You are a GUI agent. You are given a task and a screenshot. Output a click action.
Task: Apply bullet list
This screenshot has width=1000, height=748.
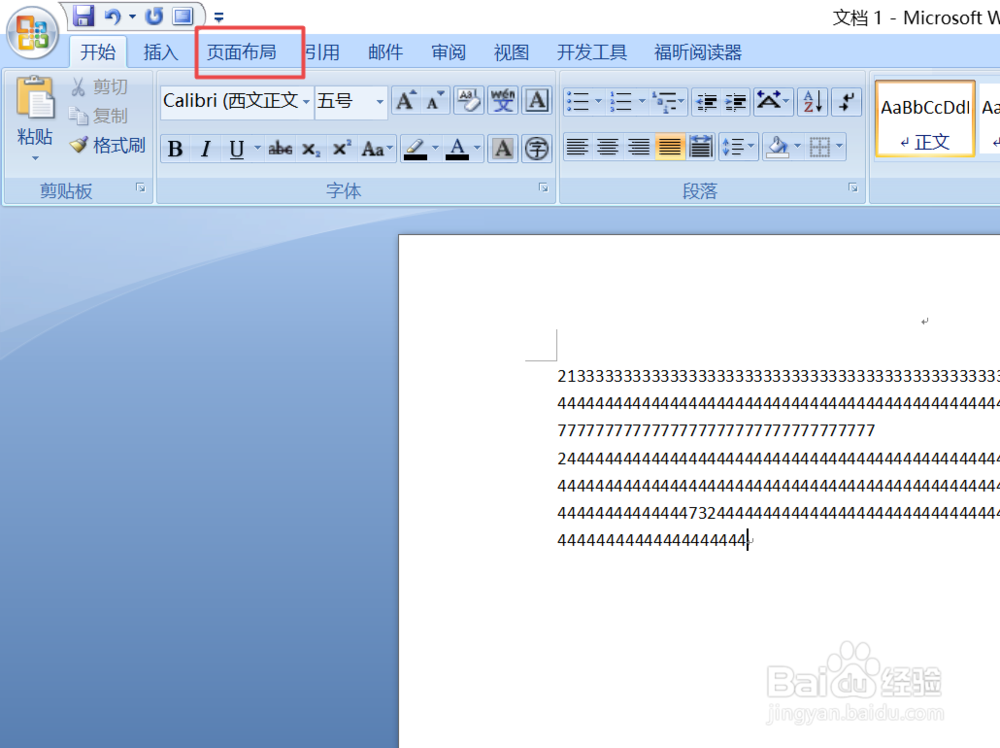[x=578, y=101]
